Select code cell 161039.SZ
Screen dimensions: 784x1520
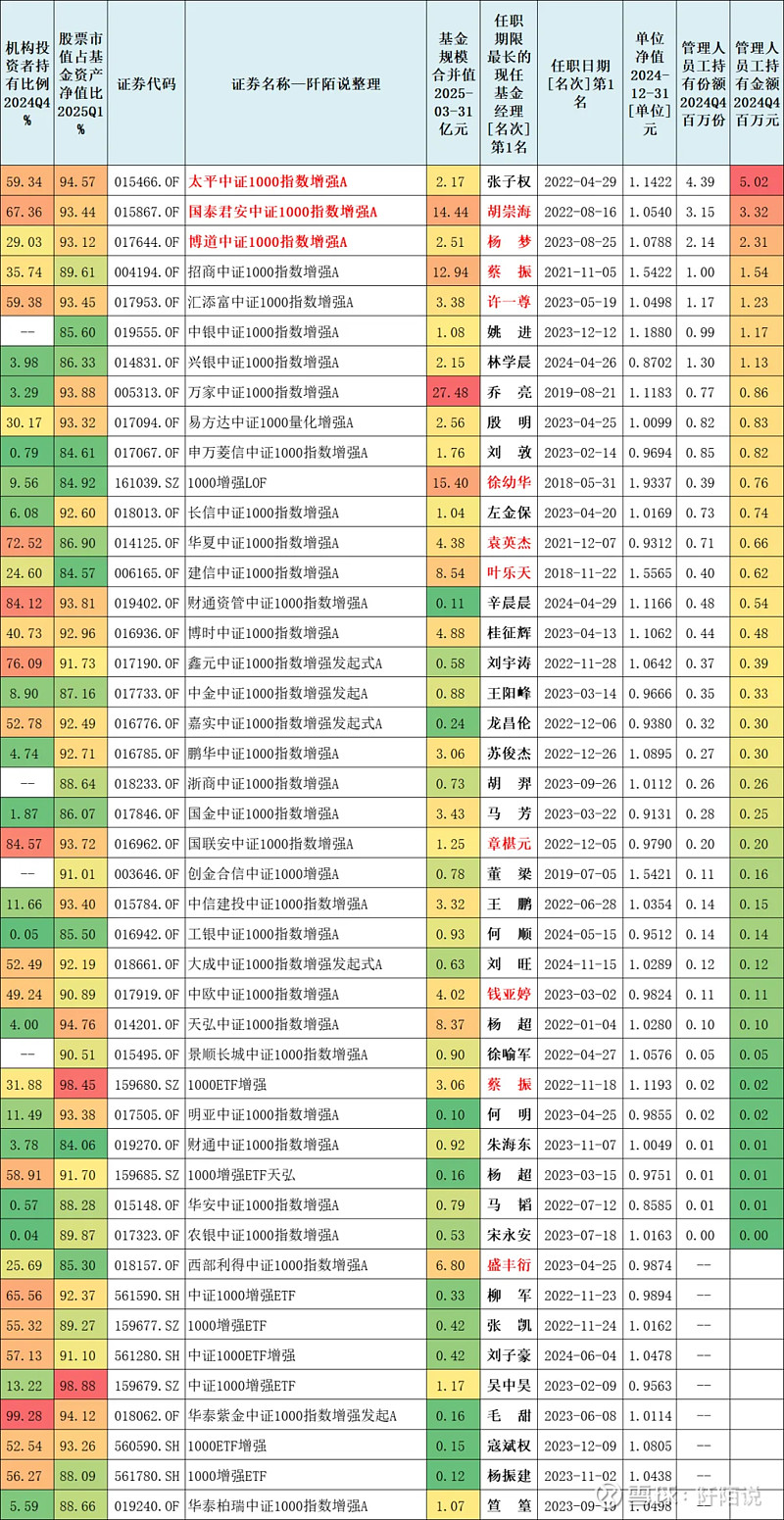(146, 483)
